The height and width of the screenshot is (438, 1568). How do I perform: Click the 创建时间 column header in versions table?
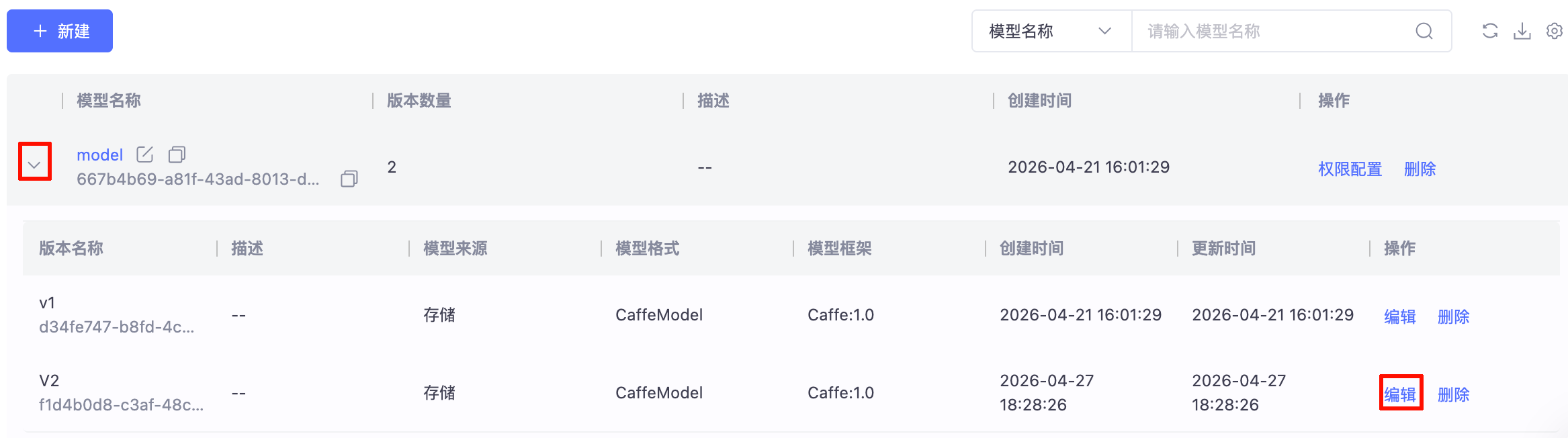1032,249
